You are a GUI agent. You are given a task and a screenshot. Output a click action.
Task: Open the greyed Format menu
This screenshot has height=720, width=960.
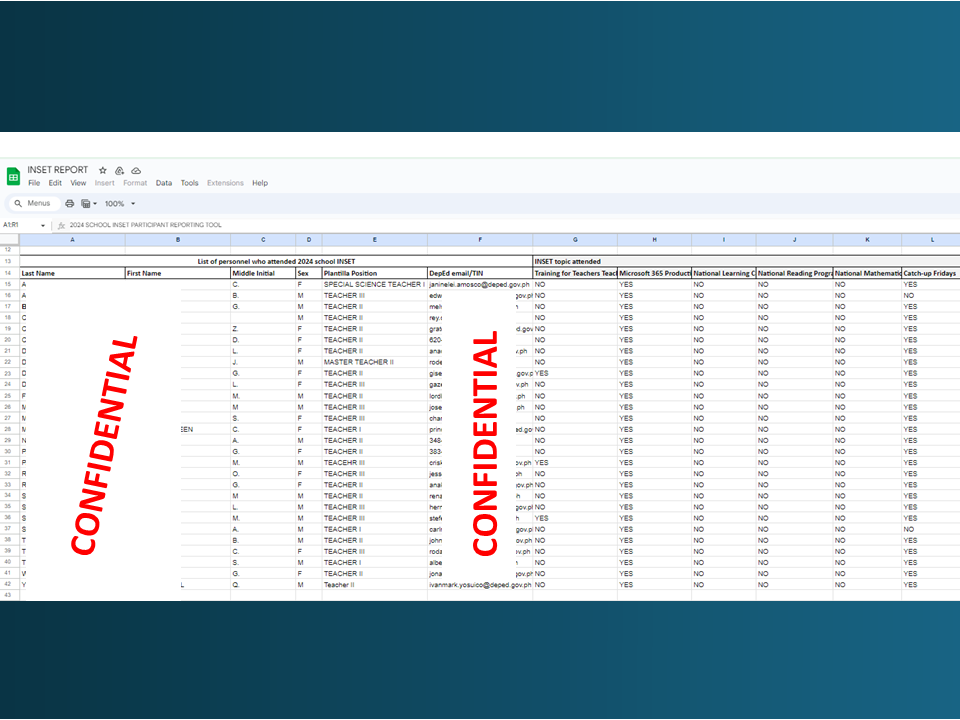pyautogui.click(x=135, y=183)
